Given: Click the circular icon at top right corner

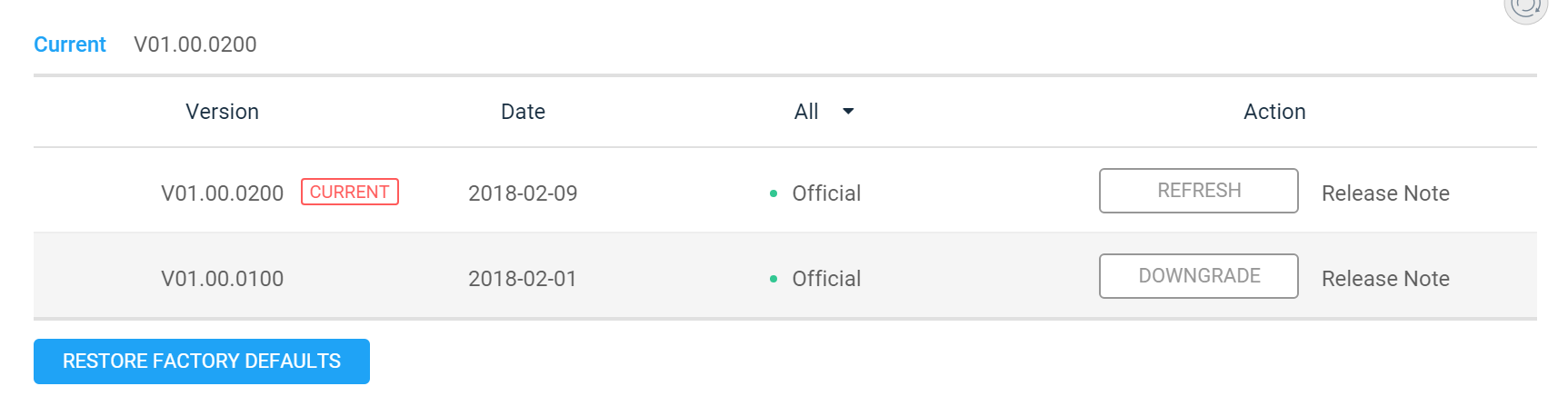Looking at the screenshot, I should point(1525,7).
